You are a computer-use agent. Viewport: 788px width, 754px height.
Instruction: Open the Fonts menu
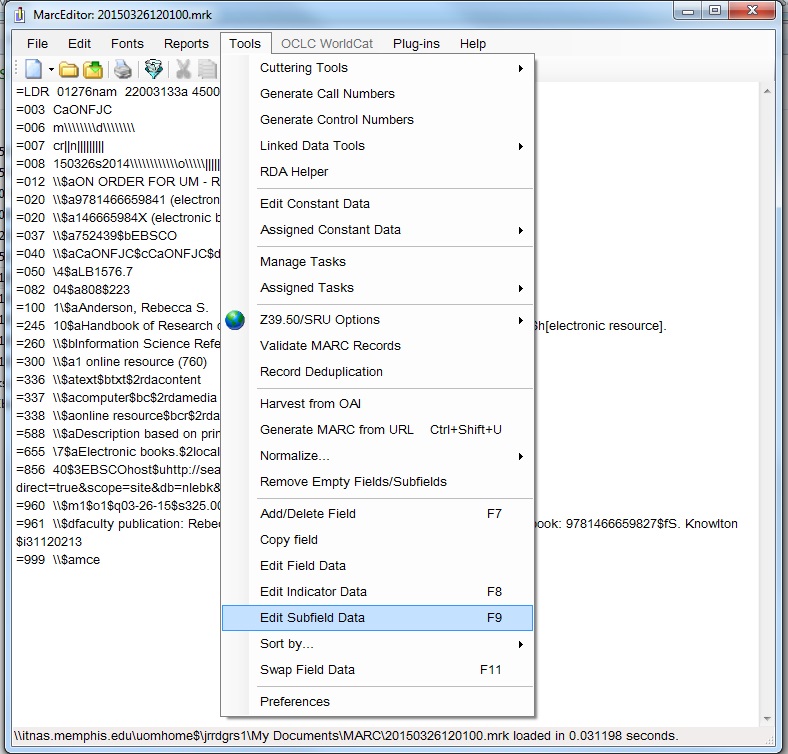click(127, 44)
